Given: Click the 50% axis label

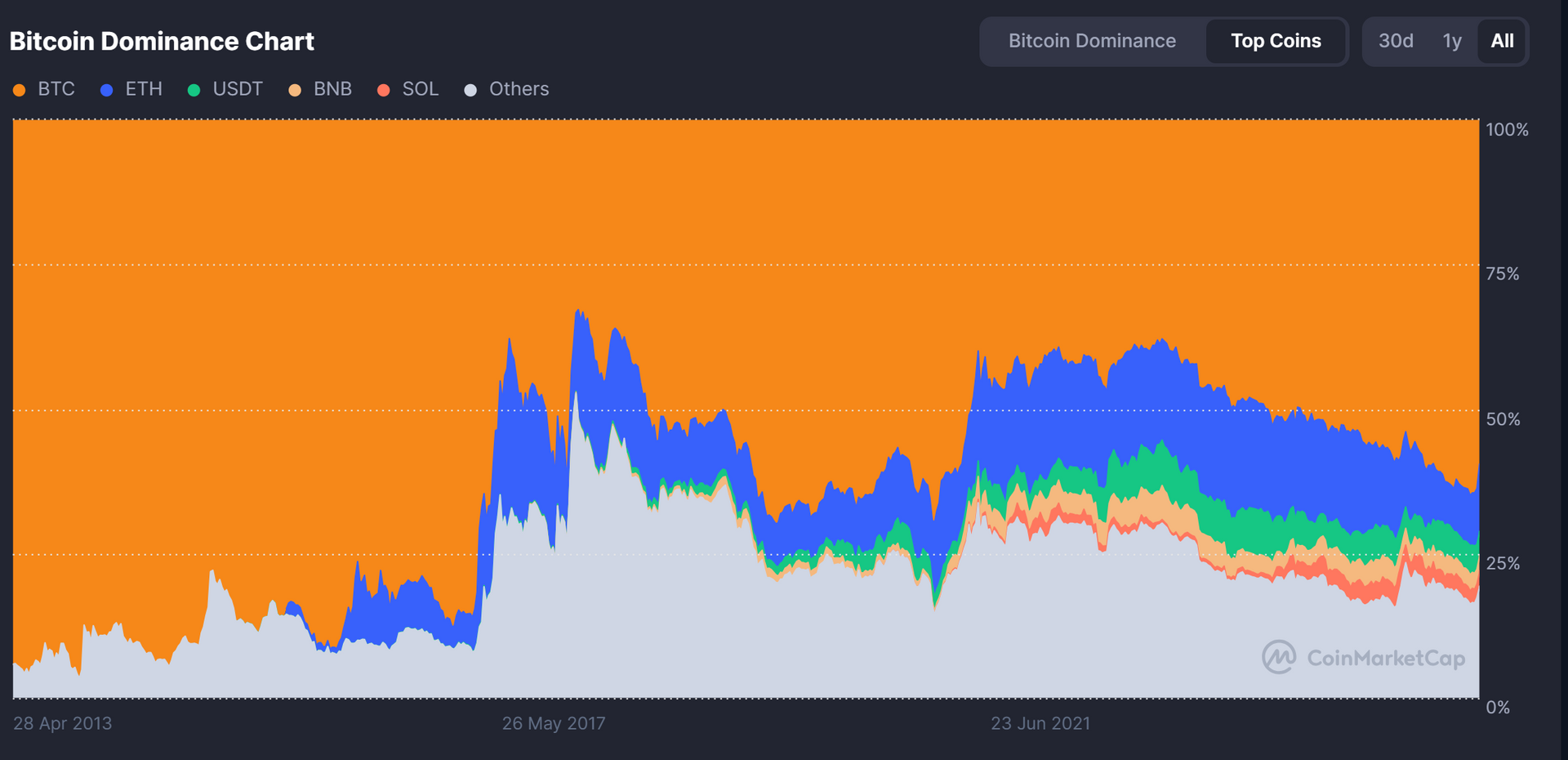Looking at the screenshot, I should 1503,419.
